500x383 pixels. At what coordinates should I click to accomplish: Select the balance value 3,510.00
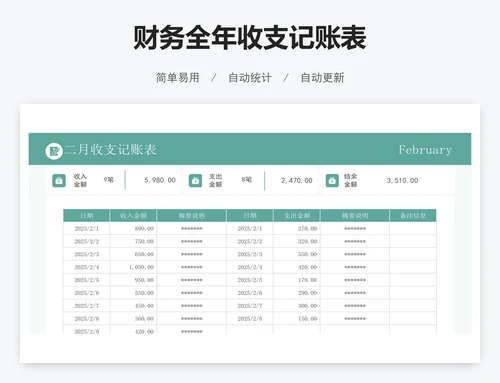click(402, 180)
